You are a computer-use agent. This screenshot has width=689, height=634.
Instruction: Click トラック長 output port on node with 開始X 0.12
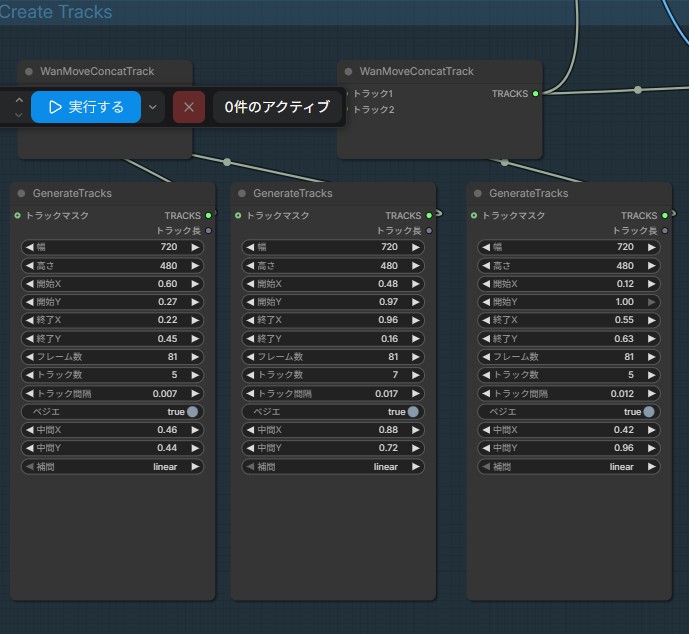click(665, 231)
